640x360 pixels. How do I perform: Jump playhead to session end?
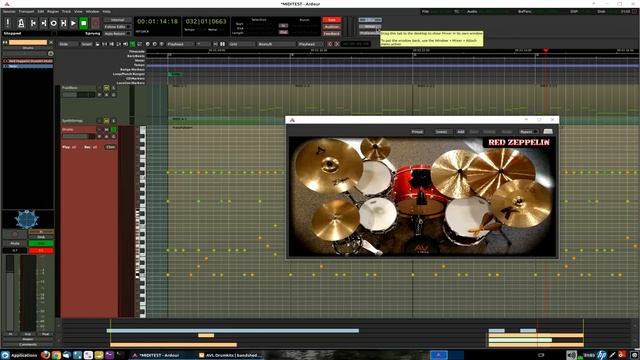point(43,23)
